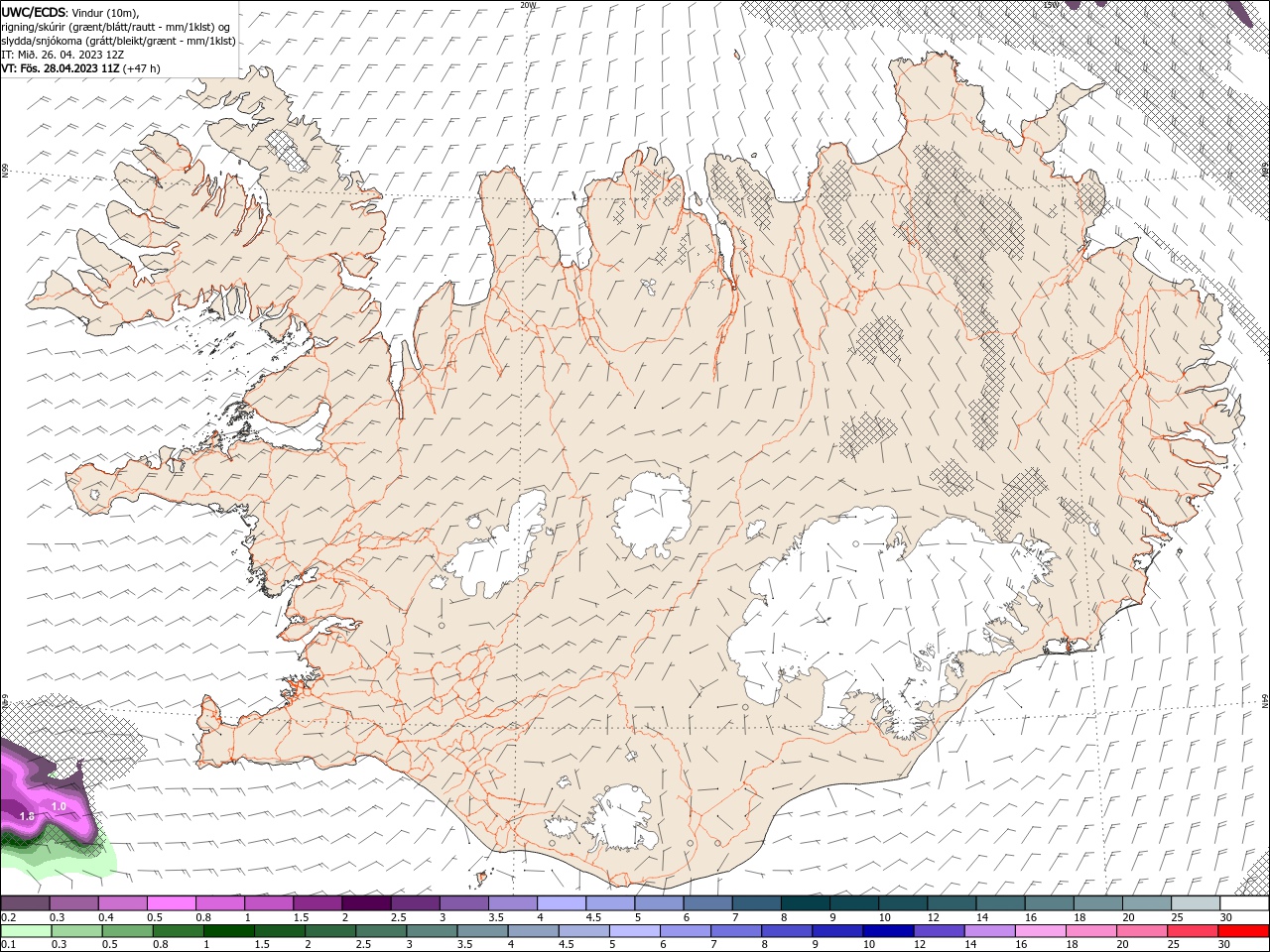Select the navy blue swatch labeled 10, lower legend
This screenshot has width=1270, height=952.
(886, 932)
